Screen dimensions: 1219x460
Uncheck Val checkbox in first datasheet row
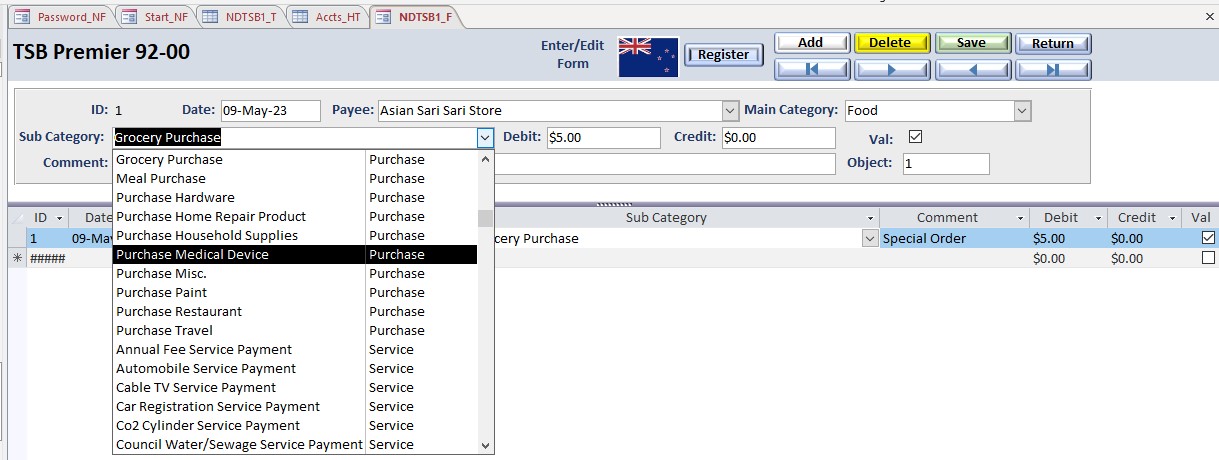click(1208, 239)
